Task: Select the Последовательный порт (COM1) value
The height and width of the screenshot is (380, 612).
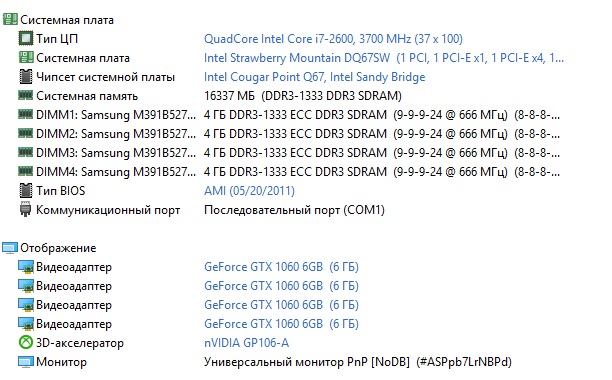Action: coord(294,210)
